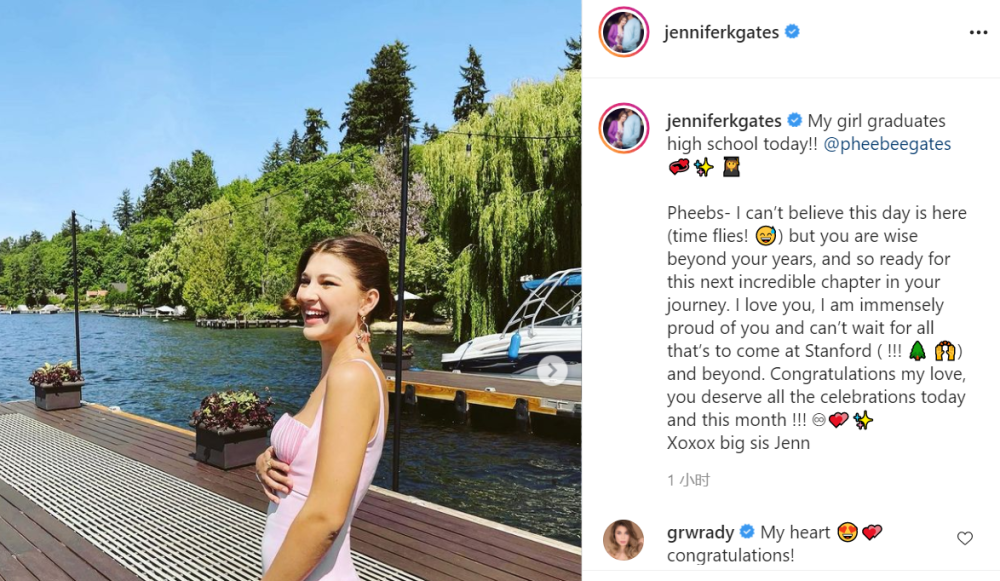Open jenniferkgates username in post header
1000x581 pixels.
721,32
